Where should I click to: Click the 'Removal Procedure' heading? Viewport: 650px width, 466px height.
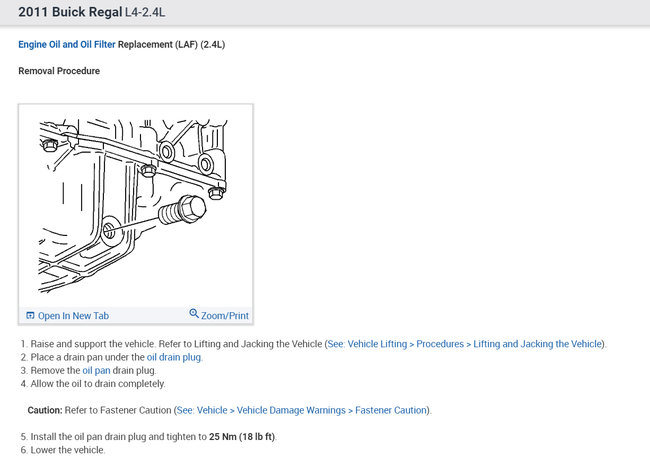[59, 71]
